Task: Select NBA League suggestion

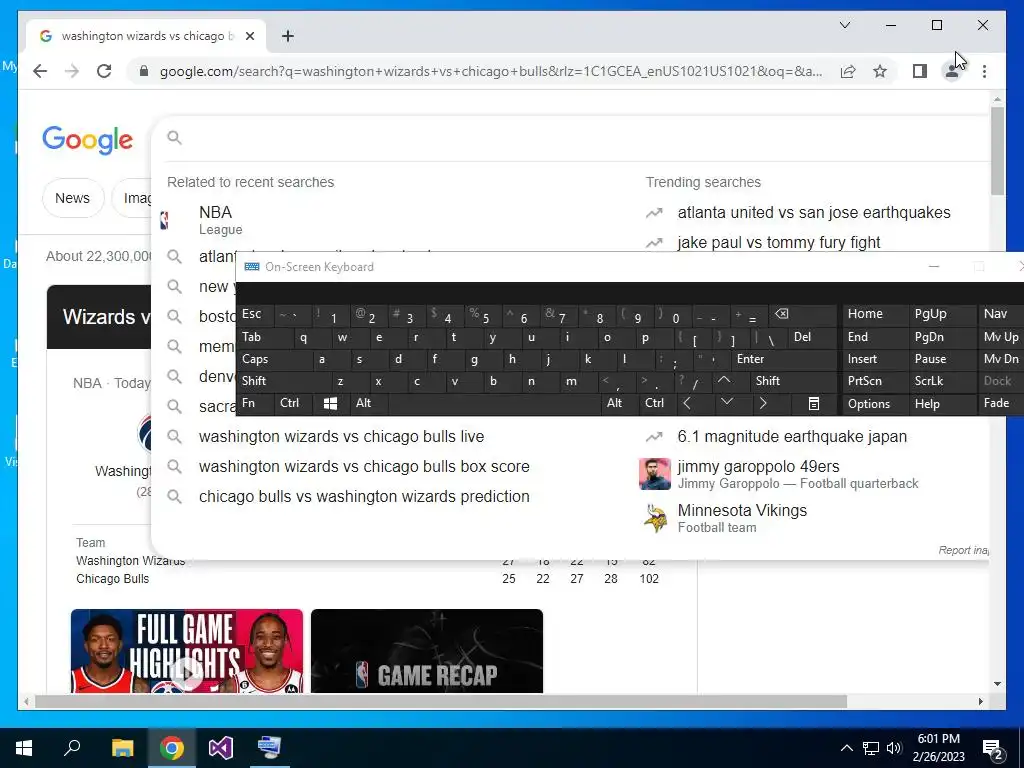Action: coord(392,220)
